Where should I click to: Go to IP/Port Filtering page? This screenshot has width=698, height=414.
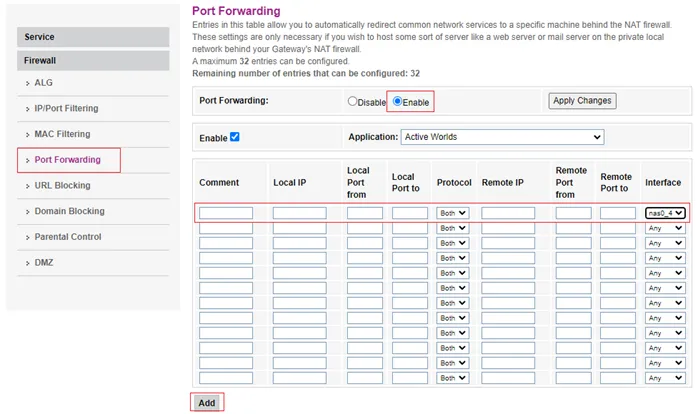[x=66, y=108]
